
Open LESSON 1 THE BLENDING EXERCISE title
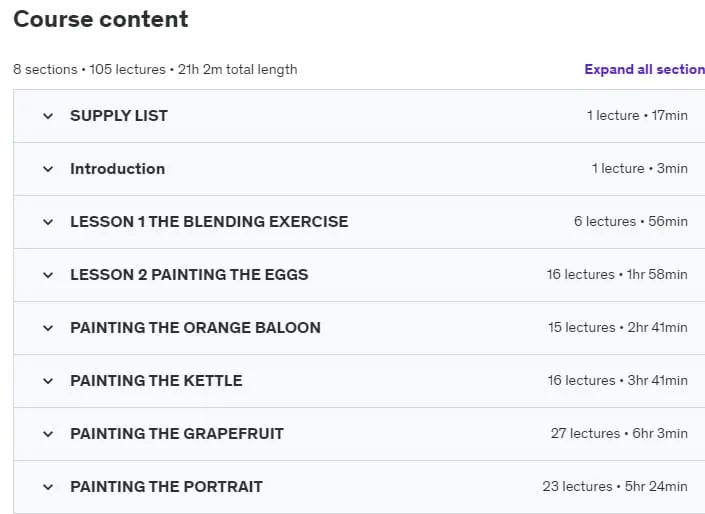point(209,222)
